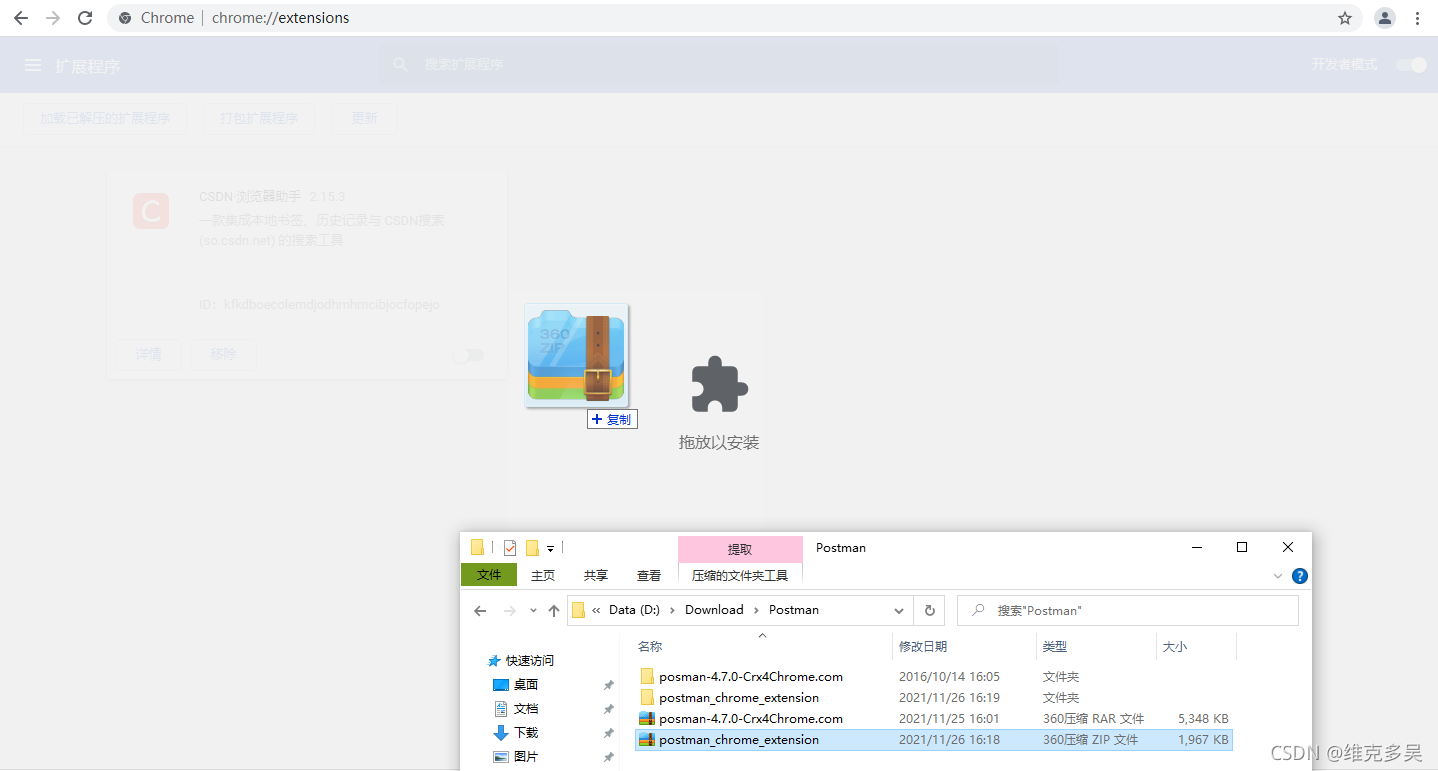Click the New folder icon in Explorer's title bar
This screenshot has height=771, width=1438.
532,547
